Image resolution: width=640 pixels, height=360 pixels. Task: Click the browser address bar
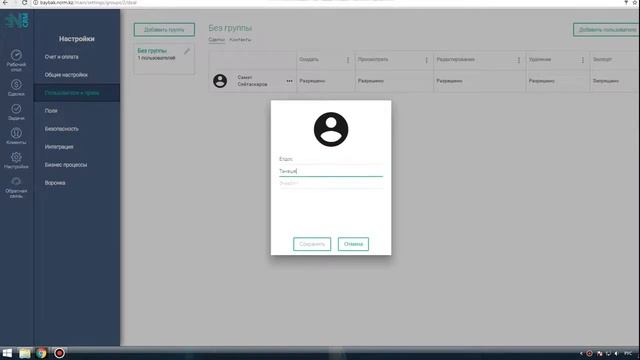pyautogui.click(x=327, y=2)
